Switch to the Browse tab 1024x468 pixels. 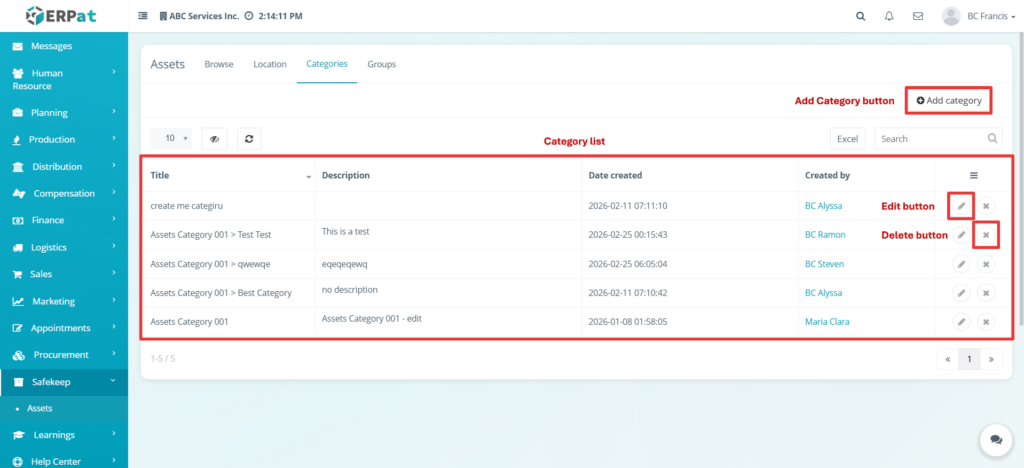click(219, 64)
